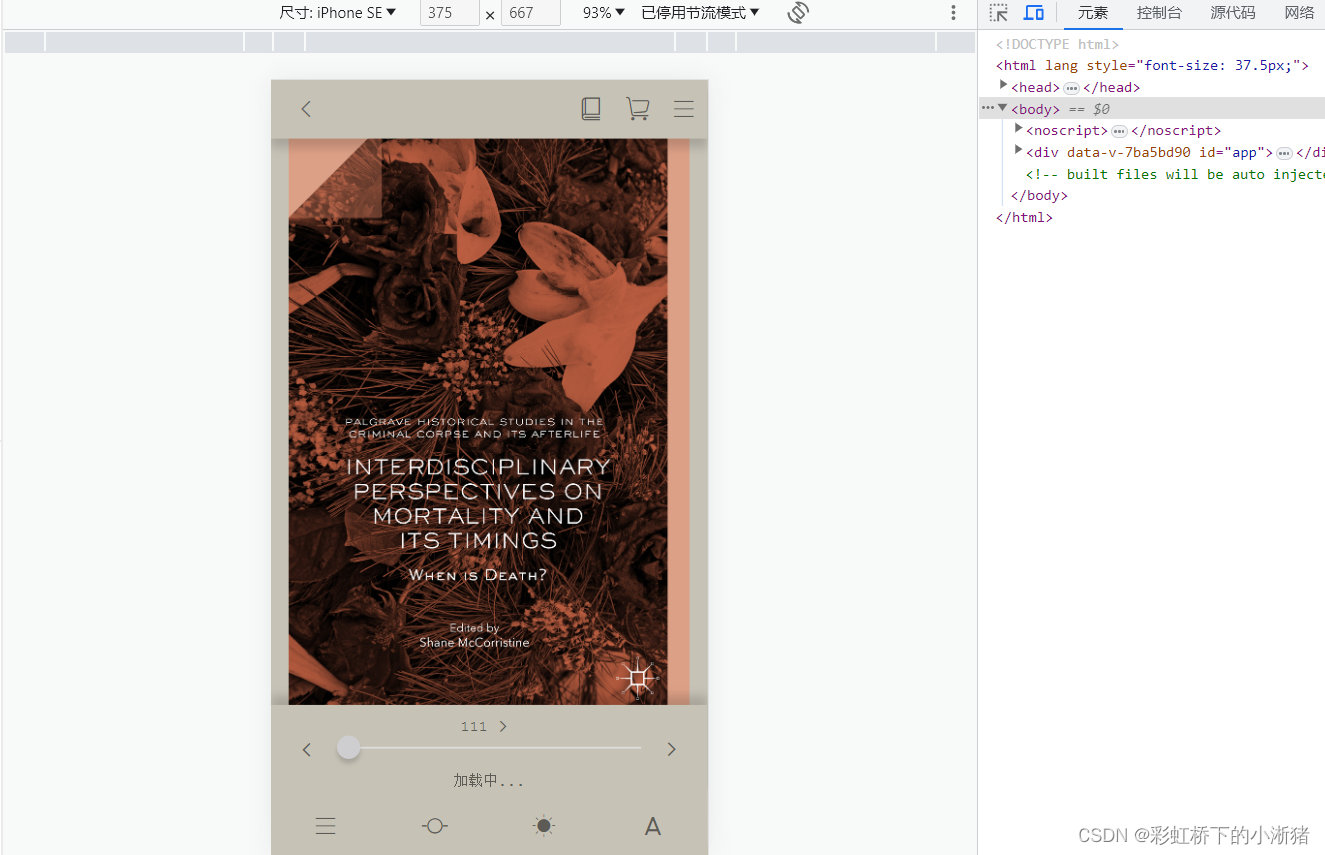
Task: Open the reader's top-right hamburger menu
Action: [684, 109]
